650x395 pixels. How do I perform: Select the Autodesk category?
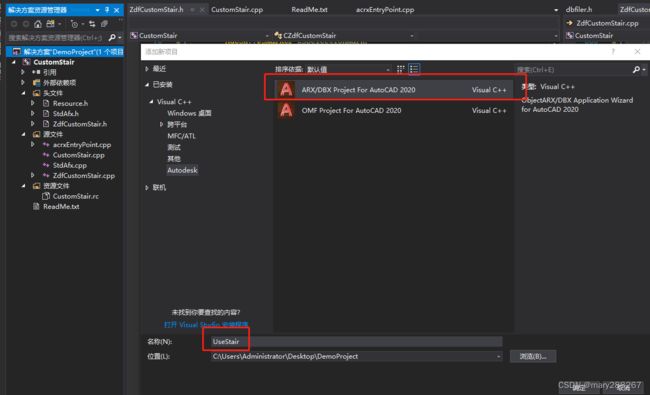click(182, 170)
